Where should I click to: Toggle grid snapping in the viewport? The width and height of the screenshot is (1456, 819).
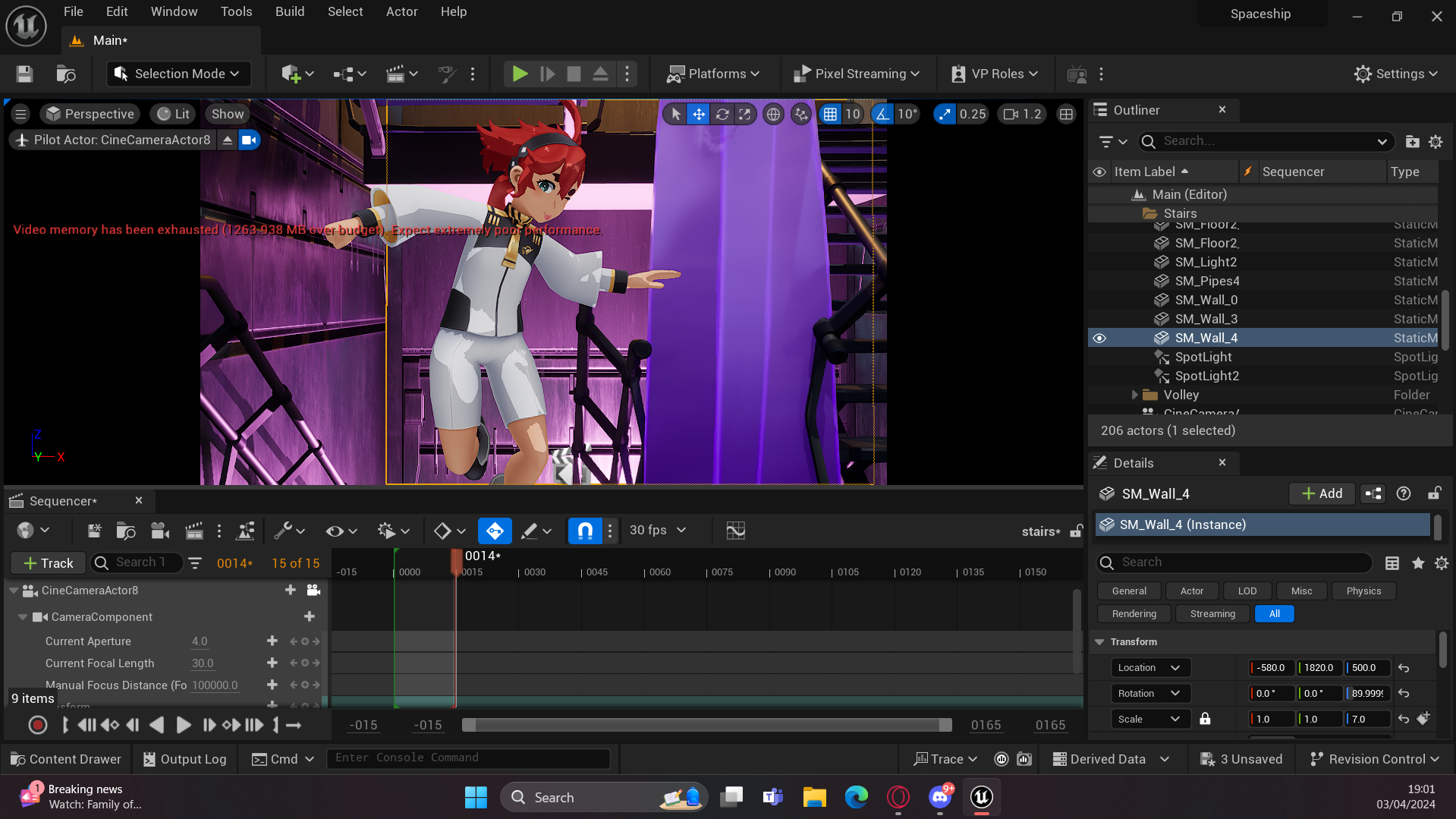[830, 114]
